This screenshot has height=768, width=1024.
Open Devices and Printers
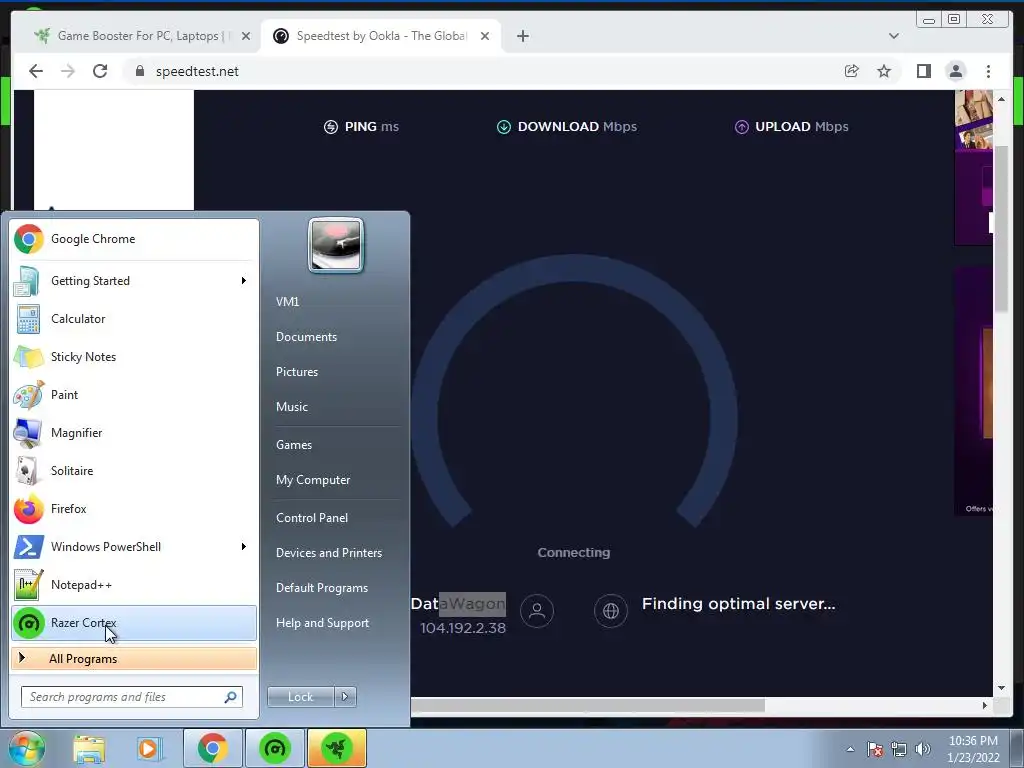tap(328, 552)
